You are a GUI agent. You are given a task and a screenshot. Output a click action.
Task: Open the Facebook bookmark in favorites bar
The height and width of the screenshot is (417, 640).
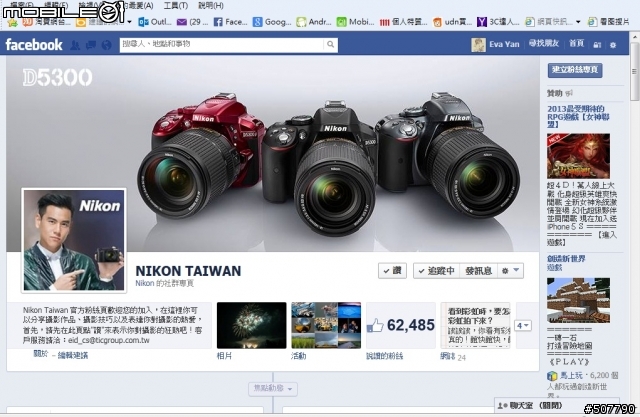point(230,22)
